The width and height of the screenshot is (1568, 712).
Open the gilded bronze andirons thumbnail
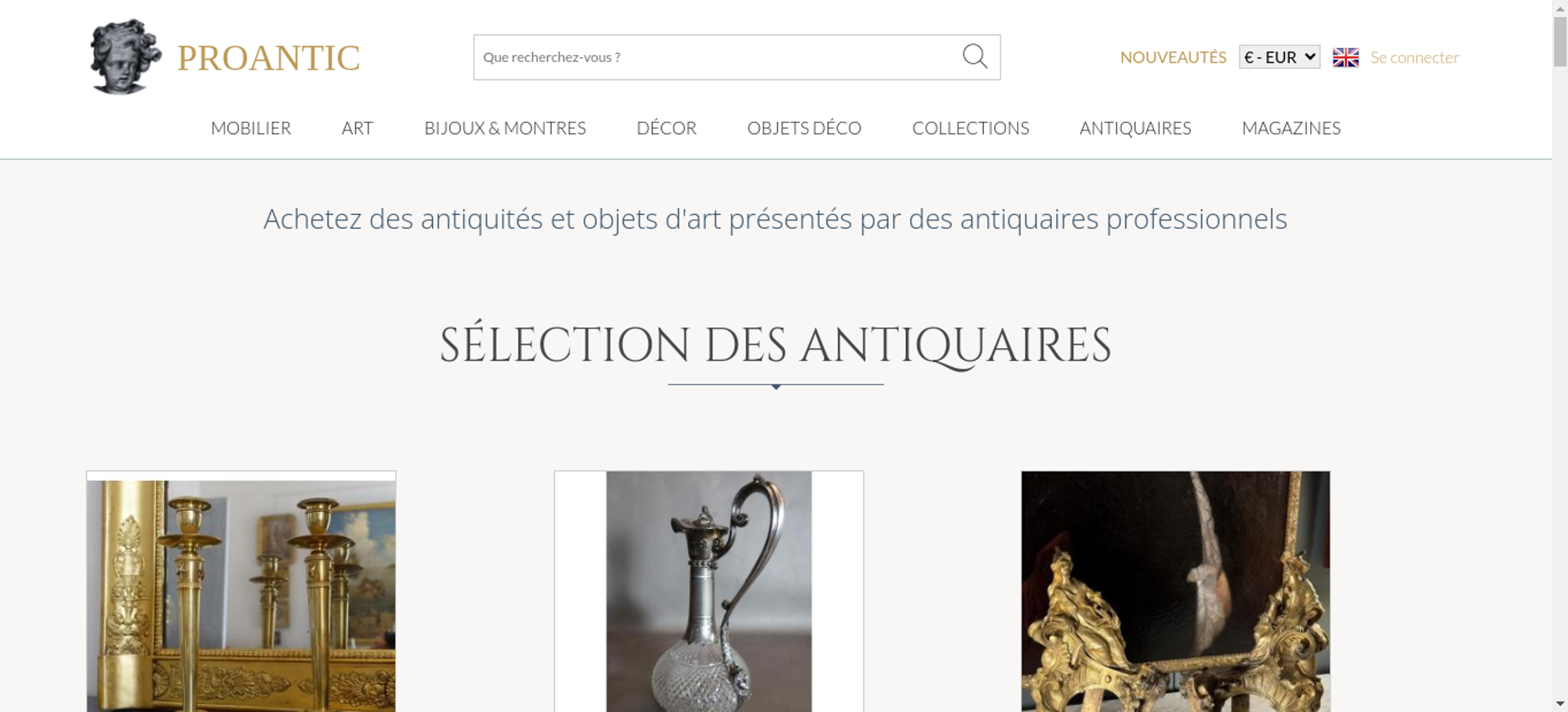tap(1175, 591)
